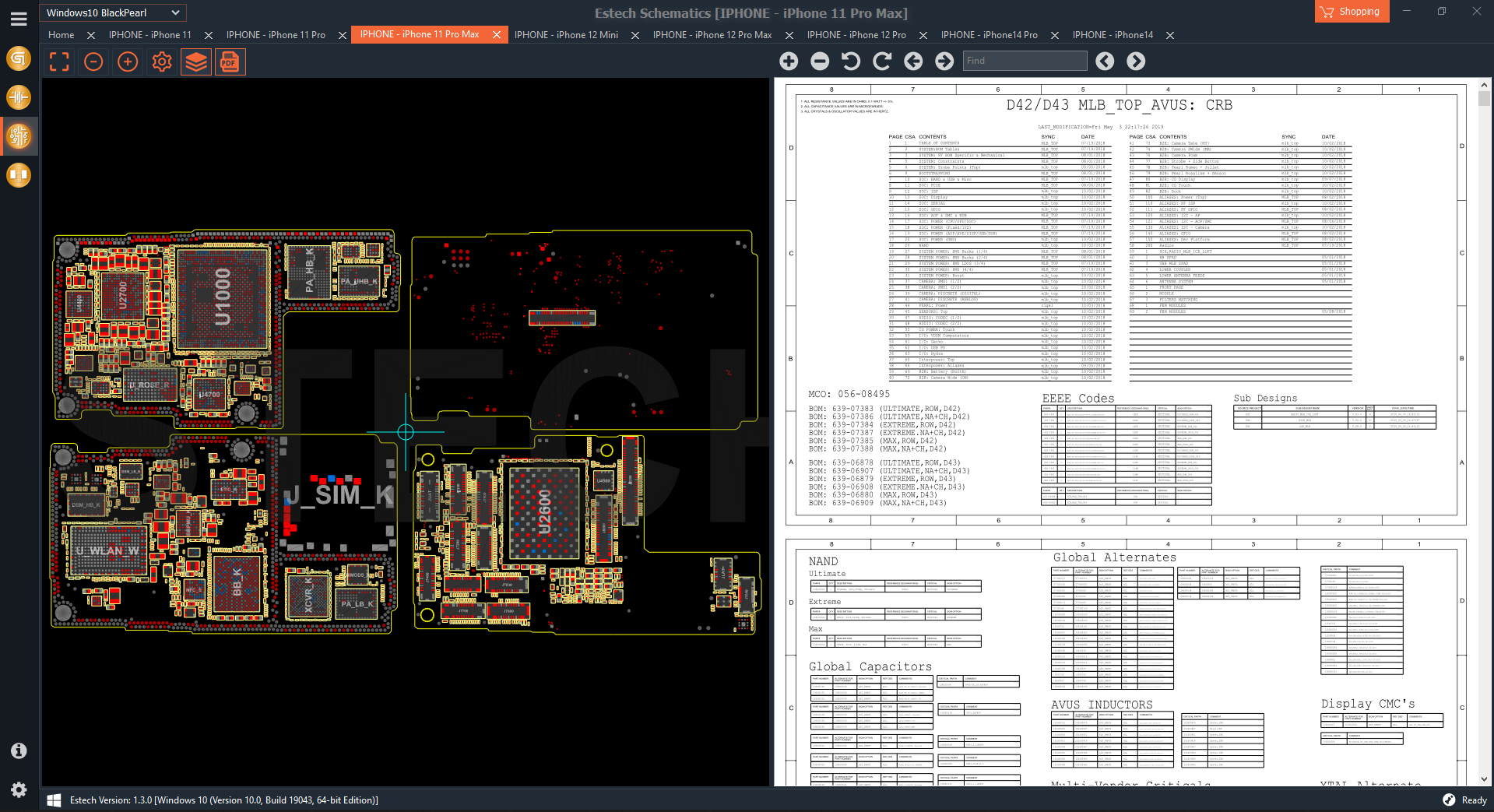This screenshot has height=812, width=1494.
Task: Close the iPhone14 Pro tab
Action: click(1055, 35)
